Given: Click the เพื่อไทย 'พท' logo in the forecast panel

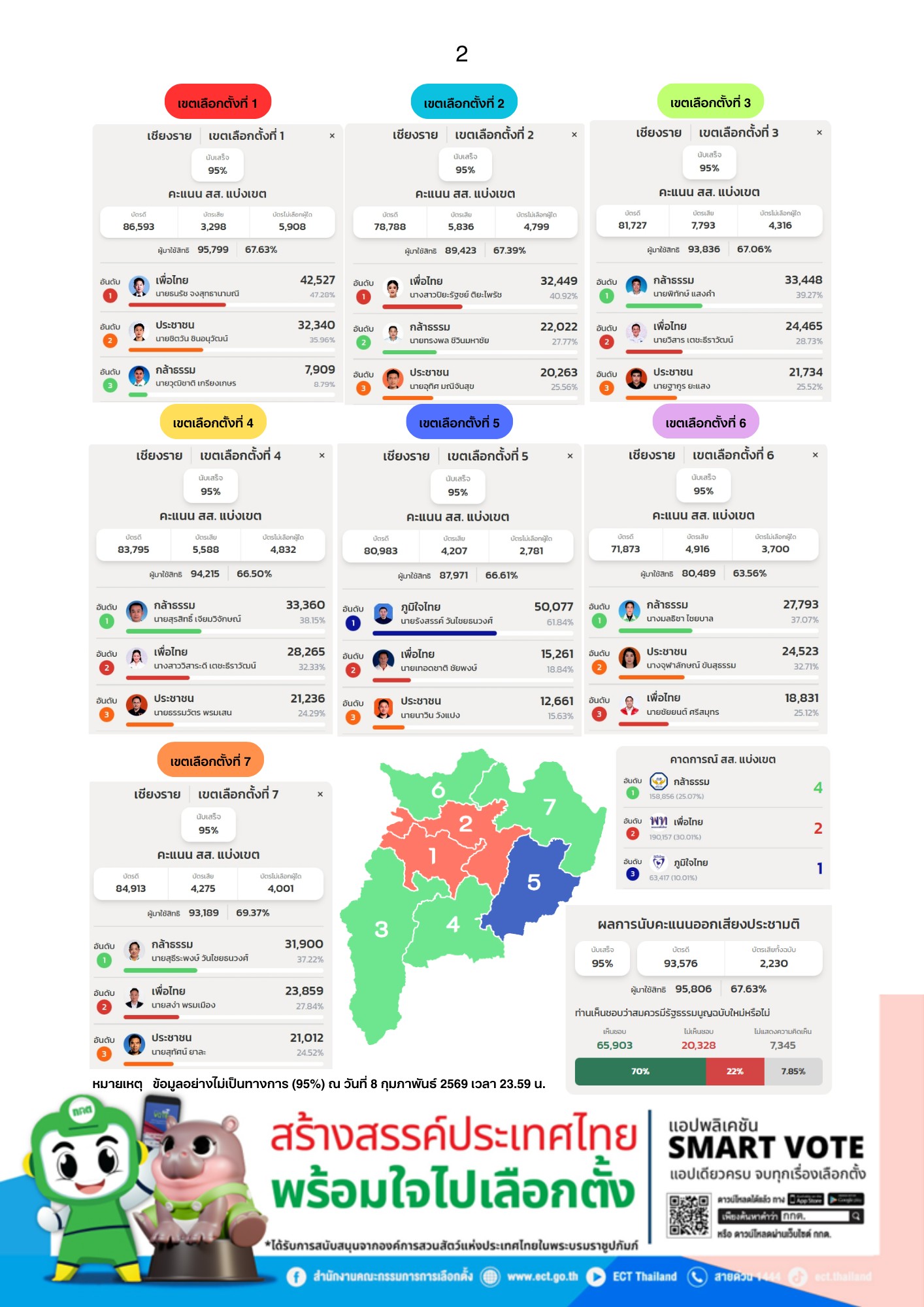Looking at the screenshot, I should coord(659,821).
